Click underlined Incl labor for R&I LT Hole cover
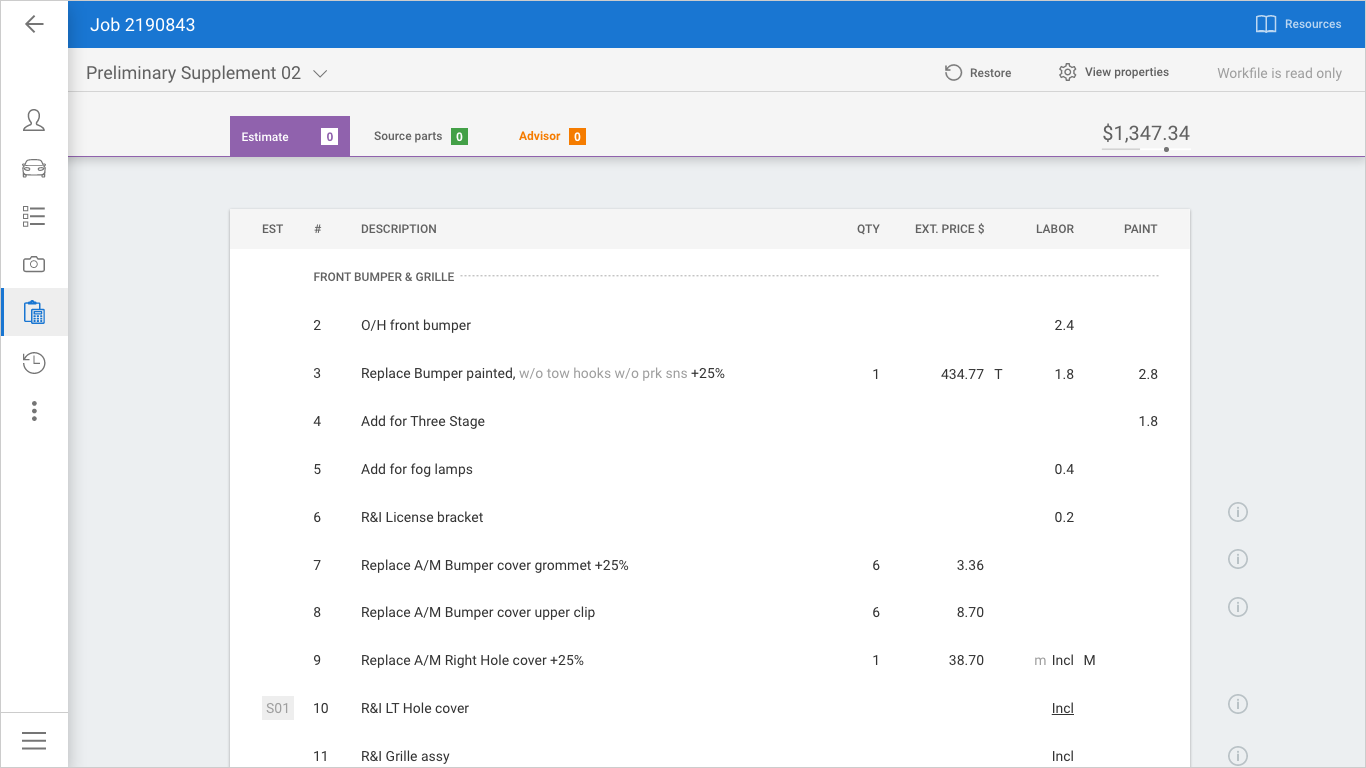The image size is (1366, 768). [1062, 708]
